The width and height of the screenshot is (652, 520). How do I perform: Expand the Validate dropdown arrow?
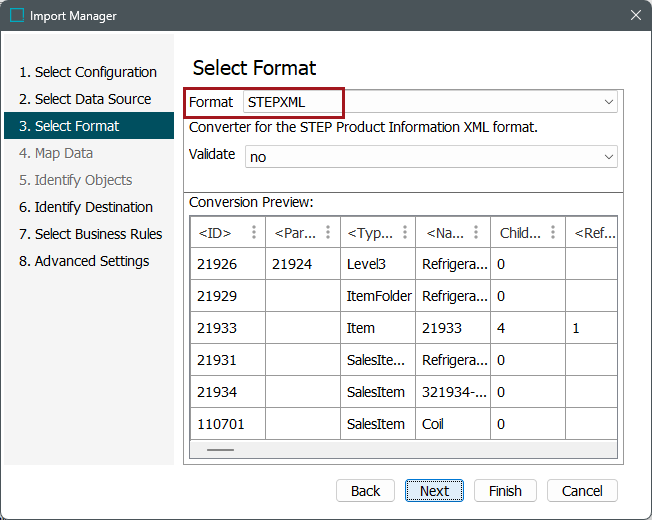609,157
